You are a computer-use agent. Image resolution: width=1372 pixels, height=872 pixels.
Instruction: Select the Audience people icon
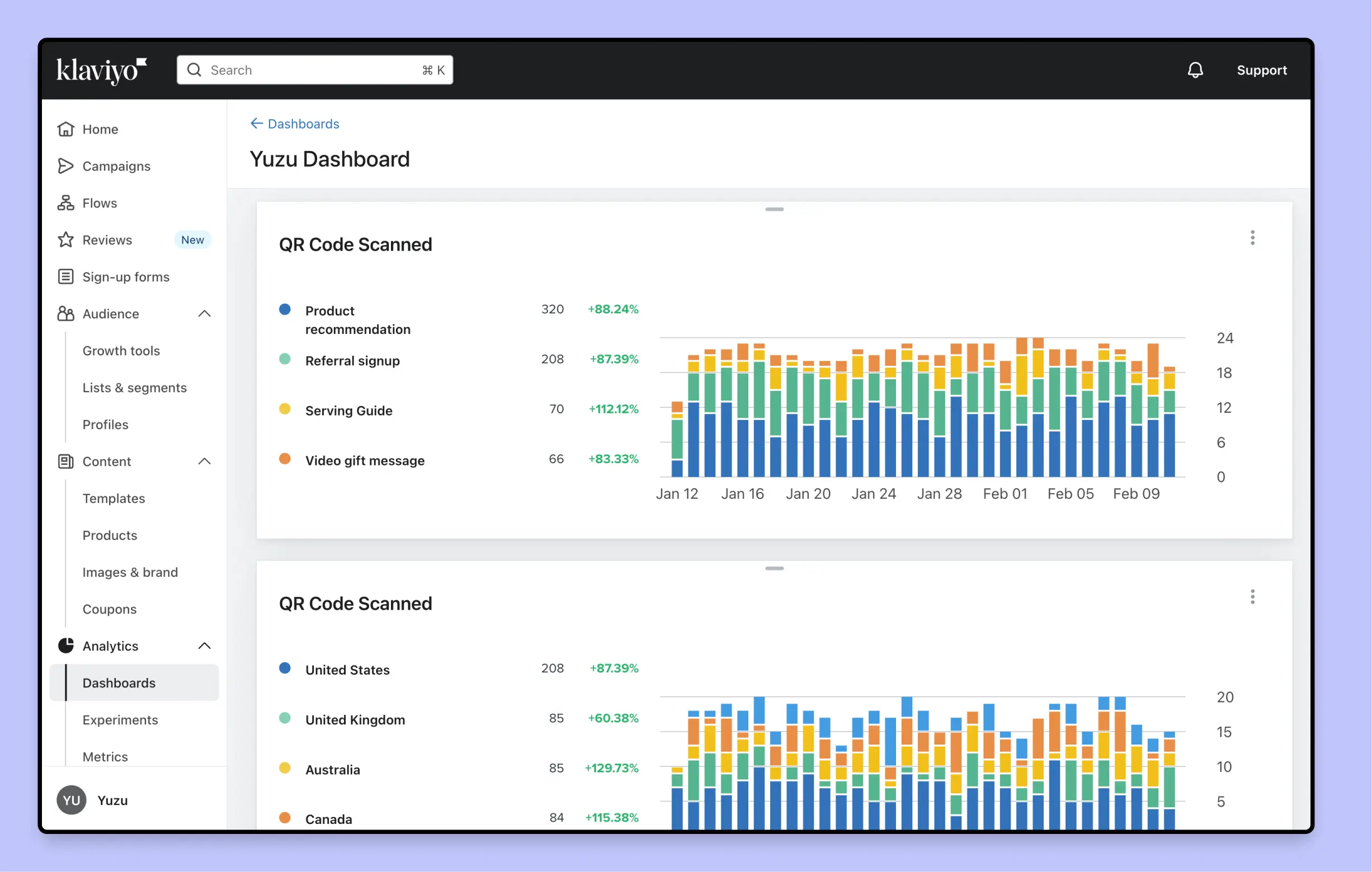[x=65, y=313]
